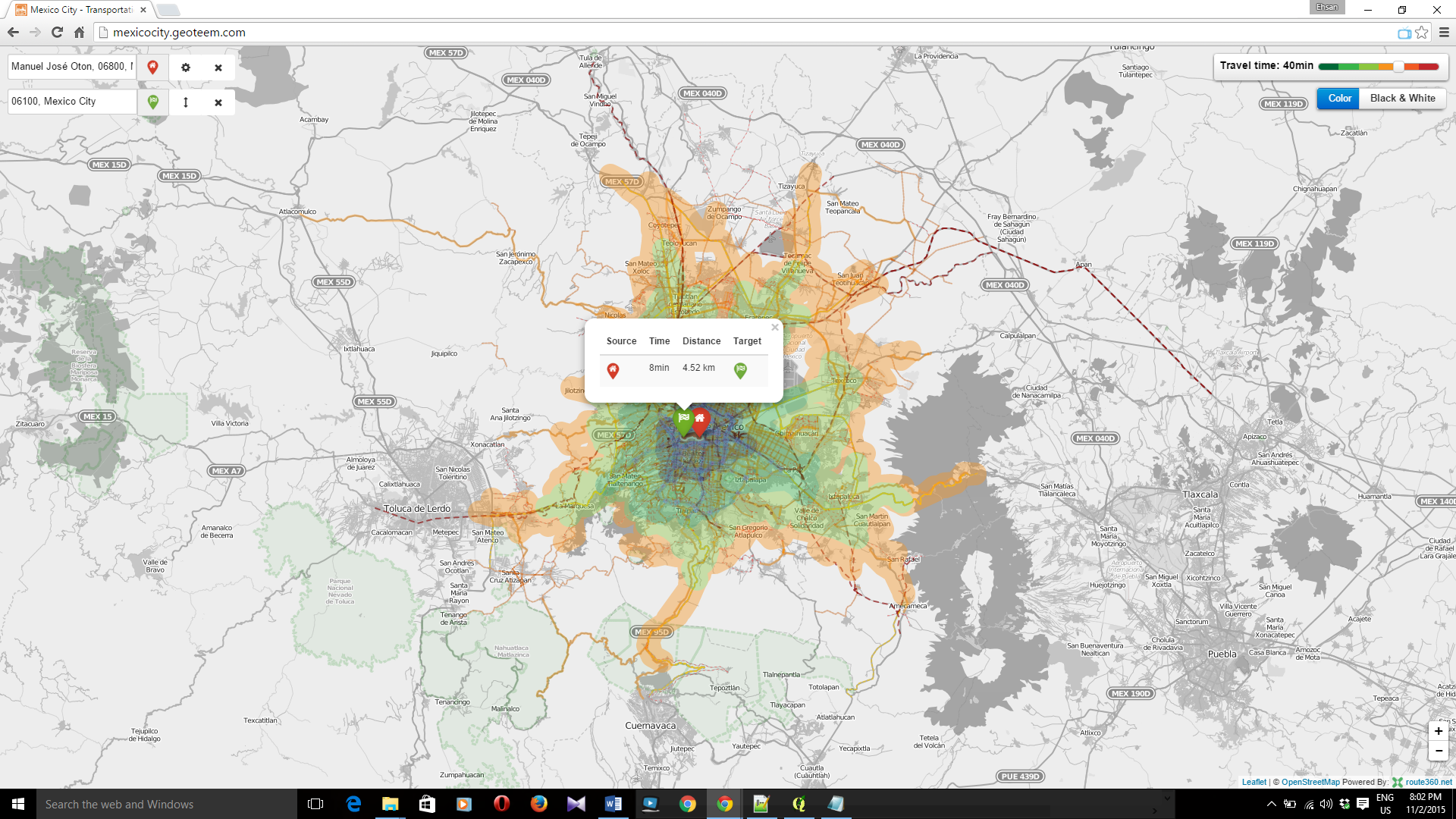The height and width of the screenshot is (819, 1456).
Task: Select the Color map style
Action: click(x=1338, y=99)
